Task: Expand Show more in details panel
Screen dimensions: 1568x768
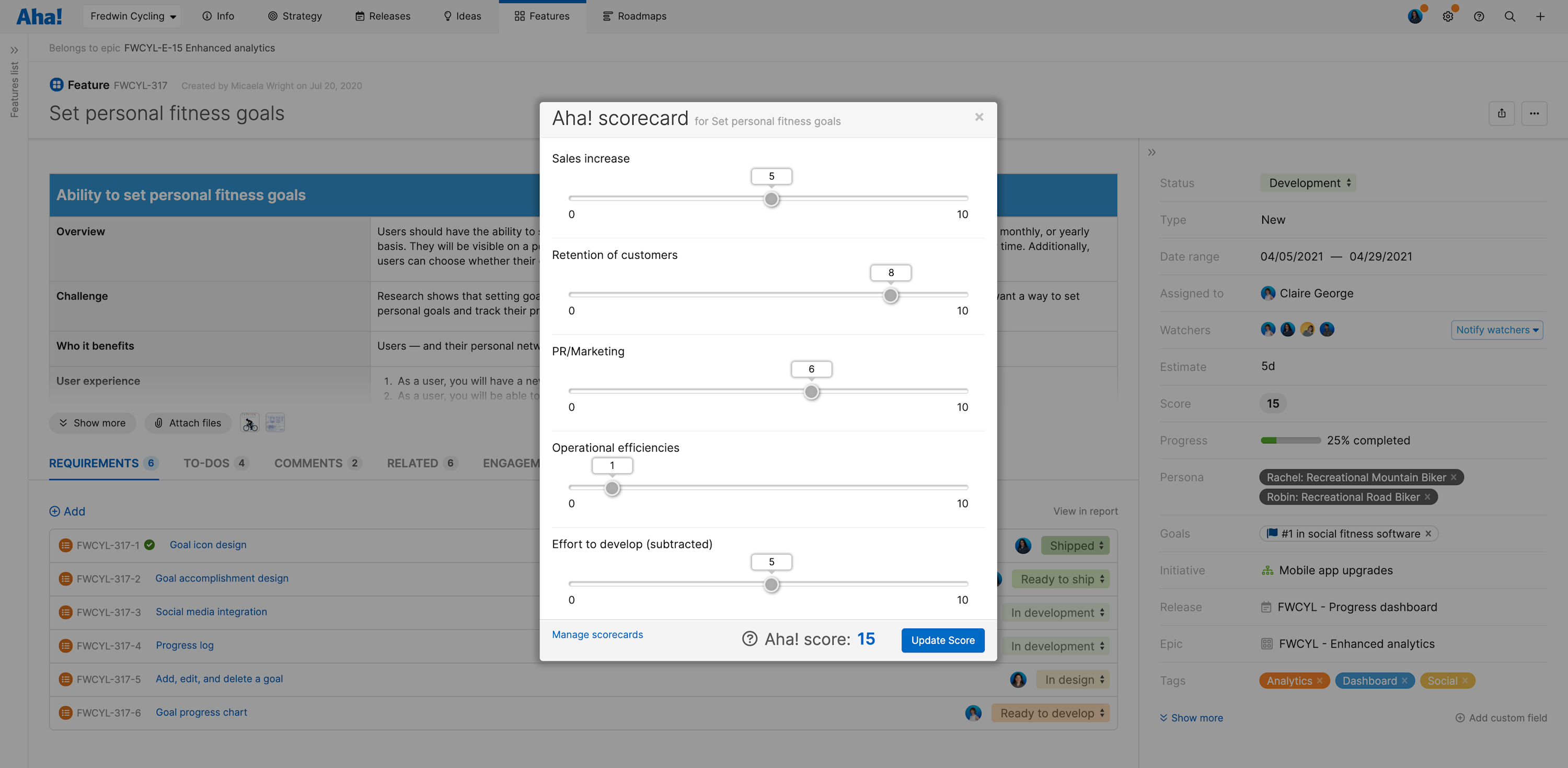Action: point(1191,718)
